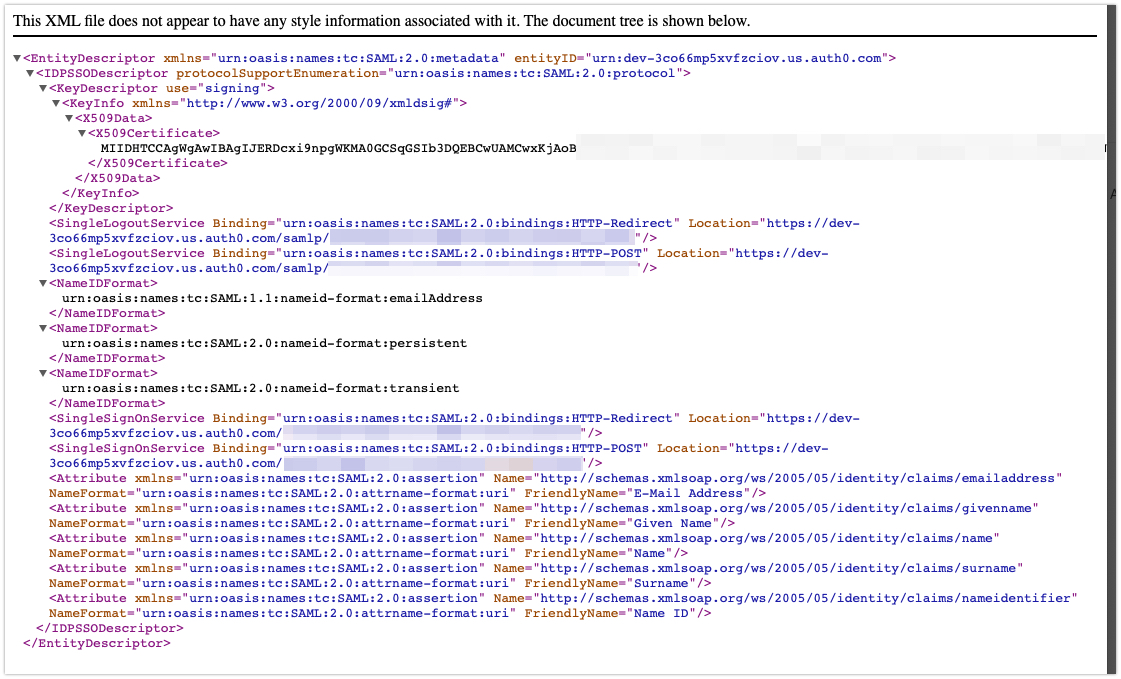Click the opening <X509Data> tag text
Screen dimensions: 1121x679
pos(114,119)
